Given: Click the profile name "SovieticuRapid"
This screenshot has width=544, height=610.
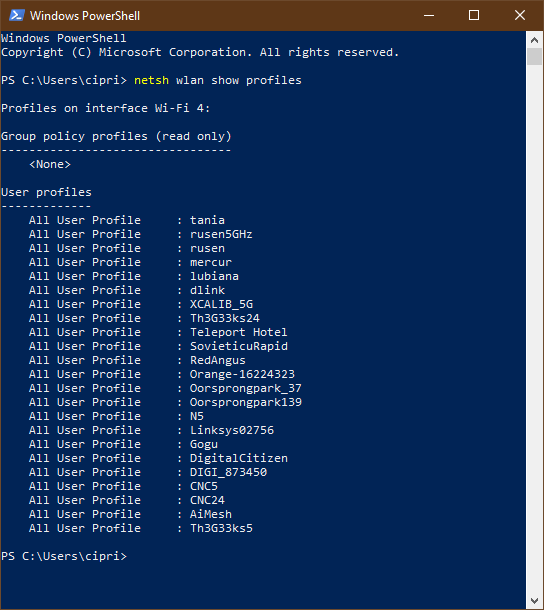Looking at the screenshot, I should [239, 346].
